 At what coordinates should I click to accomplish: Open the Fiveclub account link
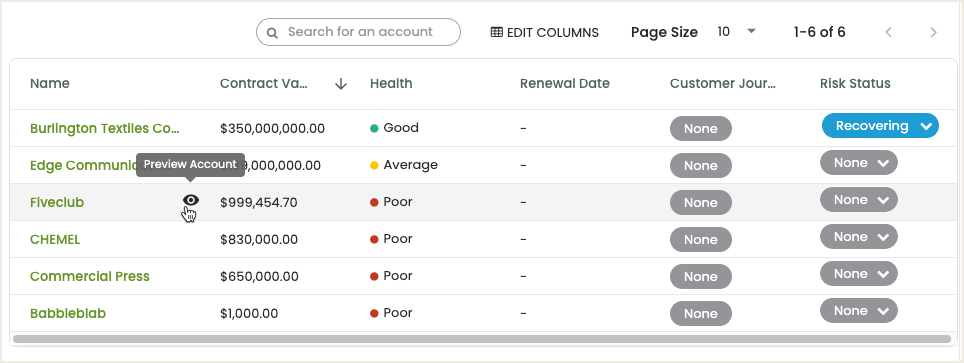[57, 202]
